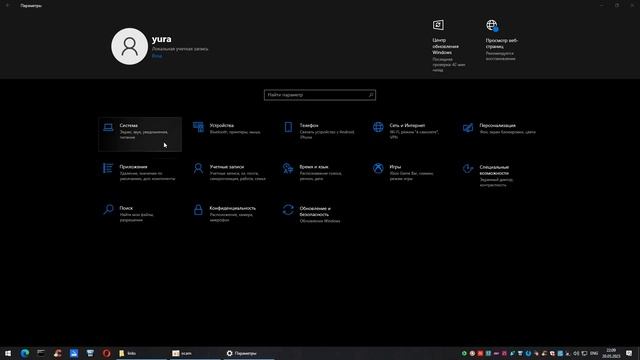The image size is (640, 360).
Task: Click the Учетные записи title text
Action: click(x=227, y=167)
